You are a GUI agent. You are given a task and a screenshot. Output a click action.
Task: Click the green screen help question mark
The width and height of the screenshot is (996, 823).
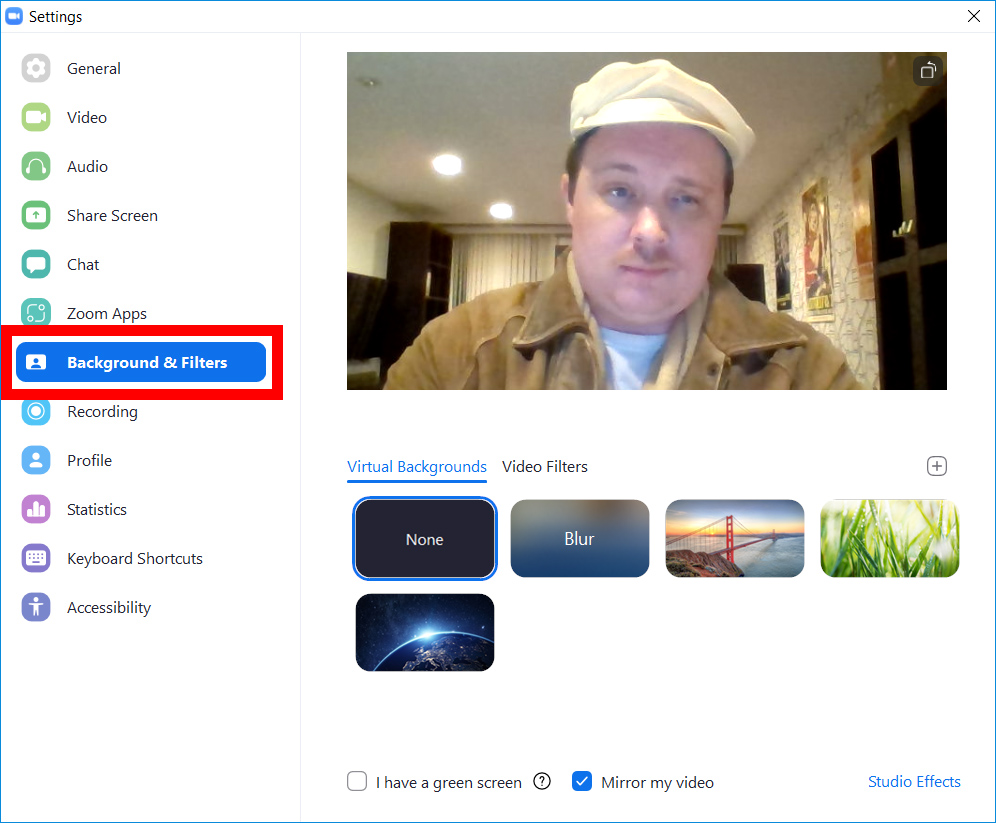point(542,782)
